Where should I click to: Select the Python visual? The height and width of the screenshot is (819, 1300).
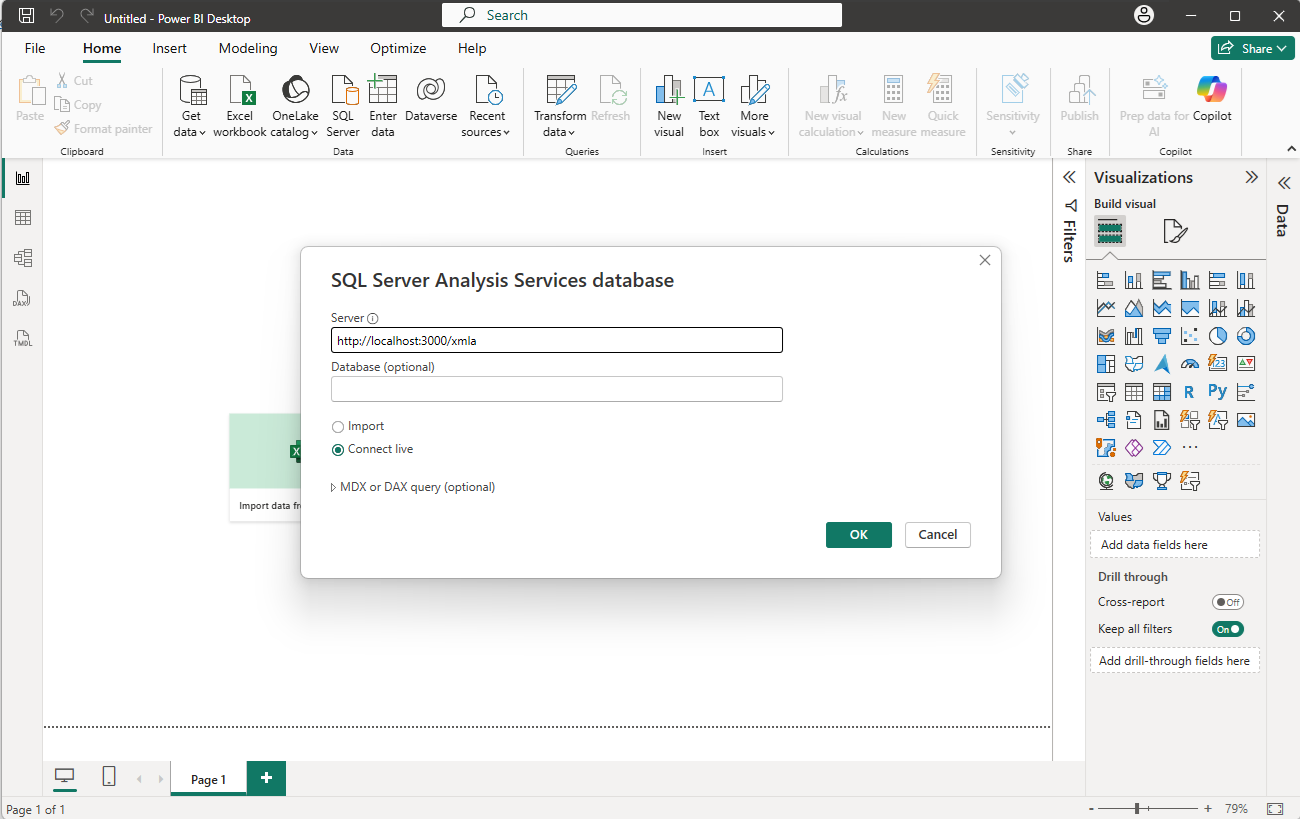1217,392
